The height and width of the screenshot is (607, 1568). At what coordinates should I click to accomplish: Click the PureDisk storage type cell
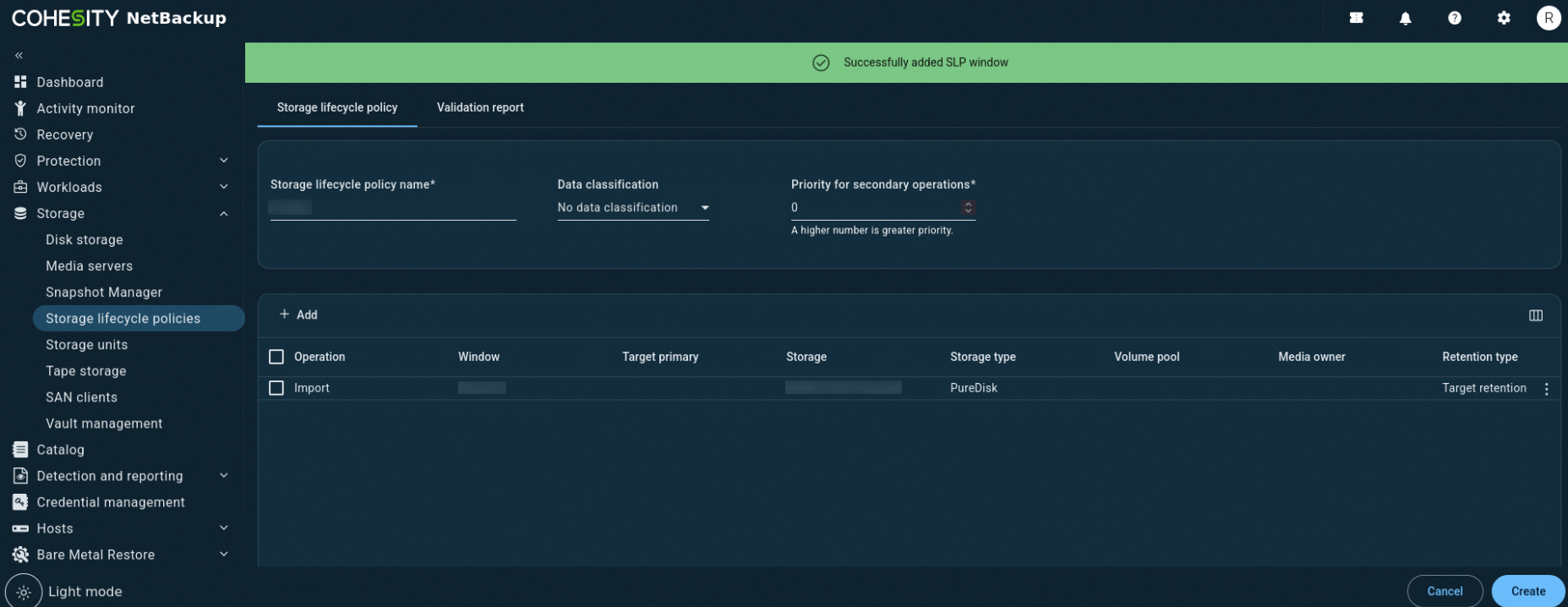974,388
